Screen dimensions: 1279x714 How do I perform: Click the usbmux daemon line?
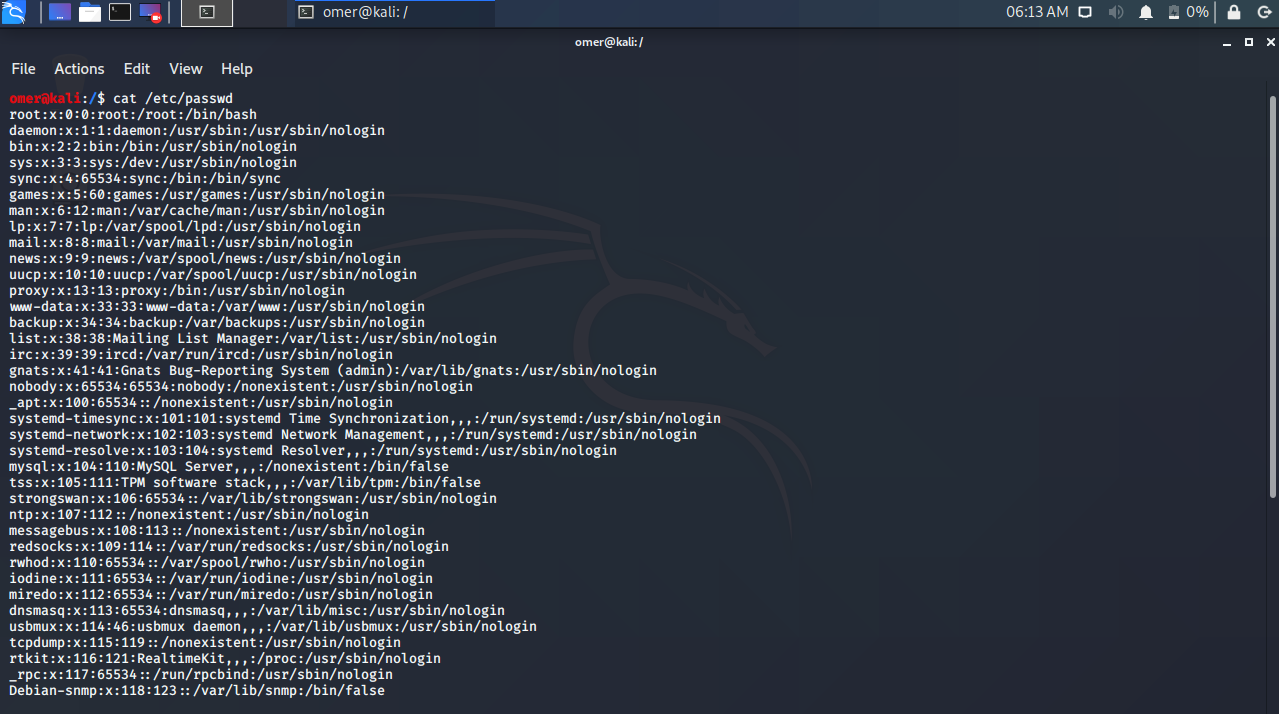coord(273,626)
